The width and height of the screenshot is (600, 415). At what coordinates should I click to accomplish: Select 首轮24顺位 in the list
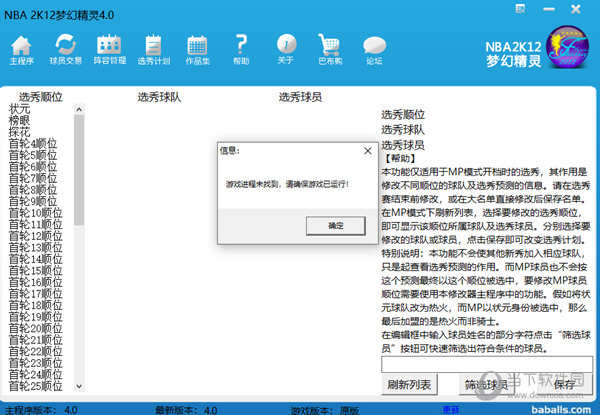tap(36, 374)
